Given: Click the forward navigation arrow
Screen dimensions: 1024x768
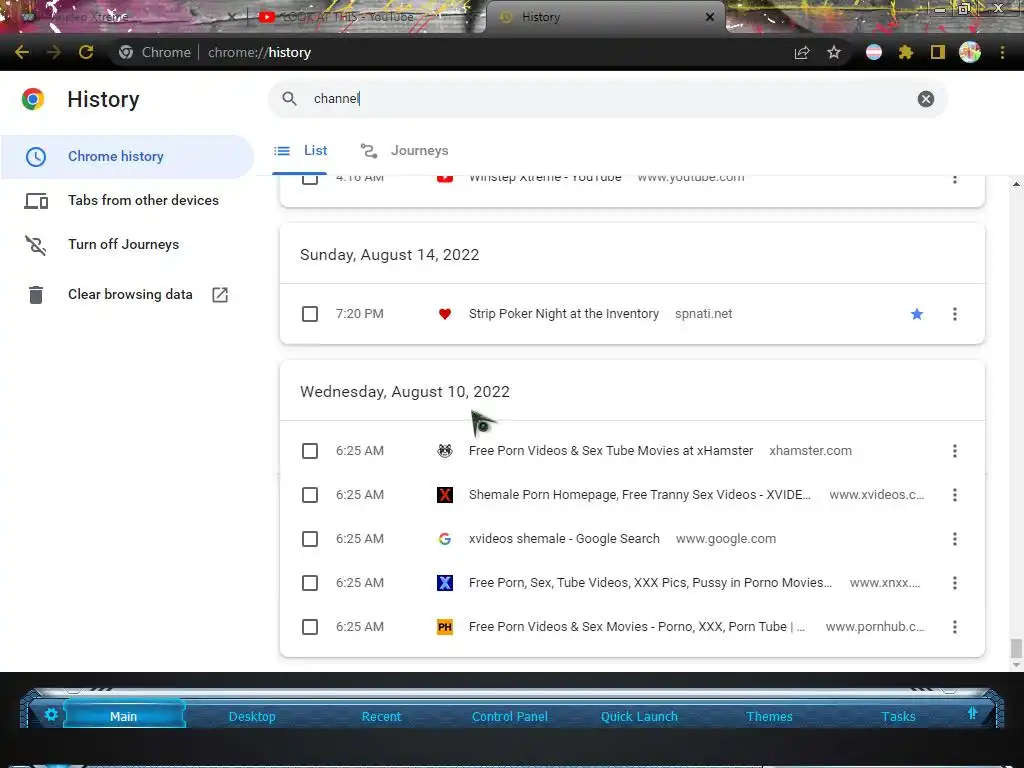Looking at the screenshot, I should (54, 52).
